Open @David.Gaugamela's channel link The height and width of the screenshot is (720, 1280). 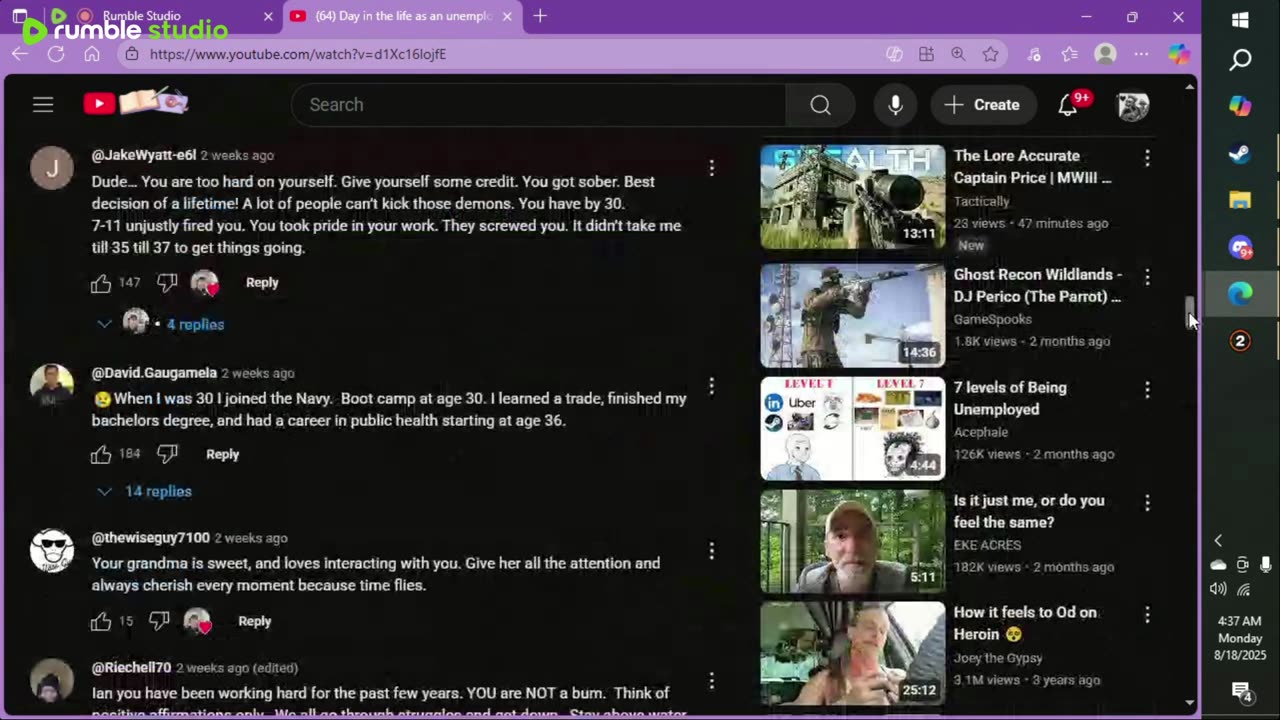(154, 373)
